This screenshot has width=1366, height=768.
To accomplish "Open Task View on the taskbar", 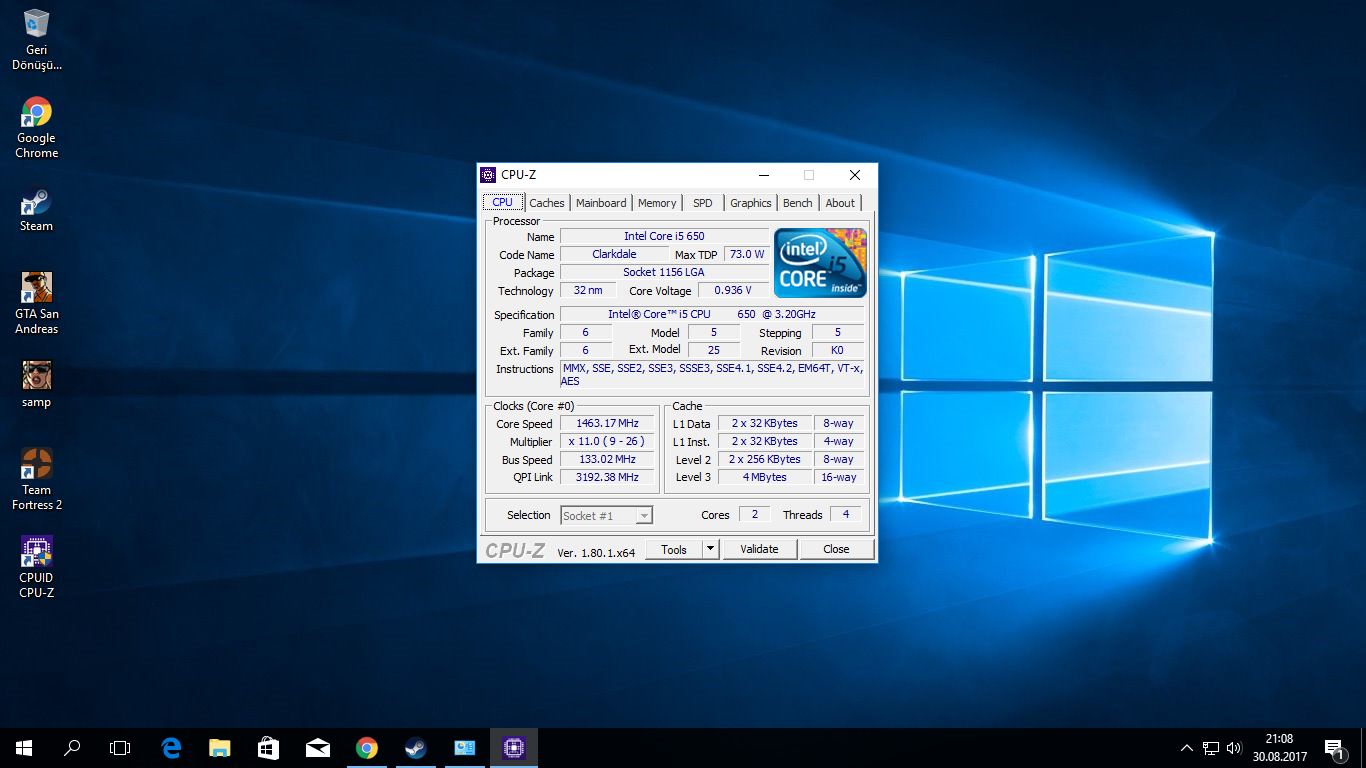I will click(120, 747).
